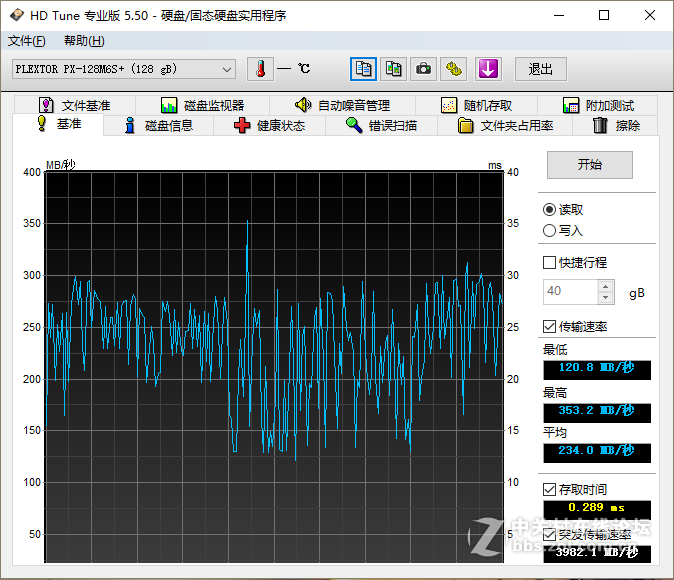
Task: Open options via the wrench icon
Action: [x=453, y=69]
